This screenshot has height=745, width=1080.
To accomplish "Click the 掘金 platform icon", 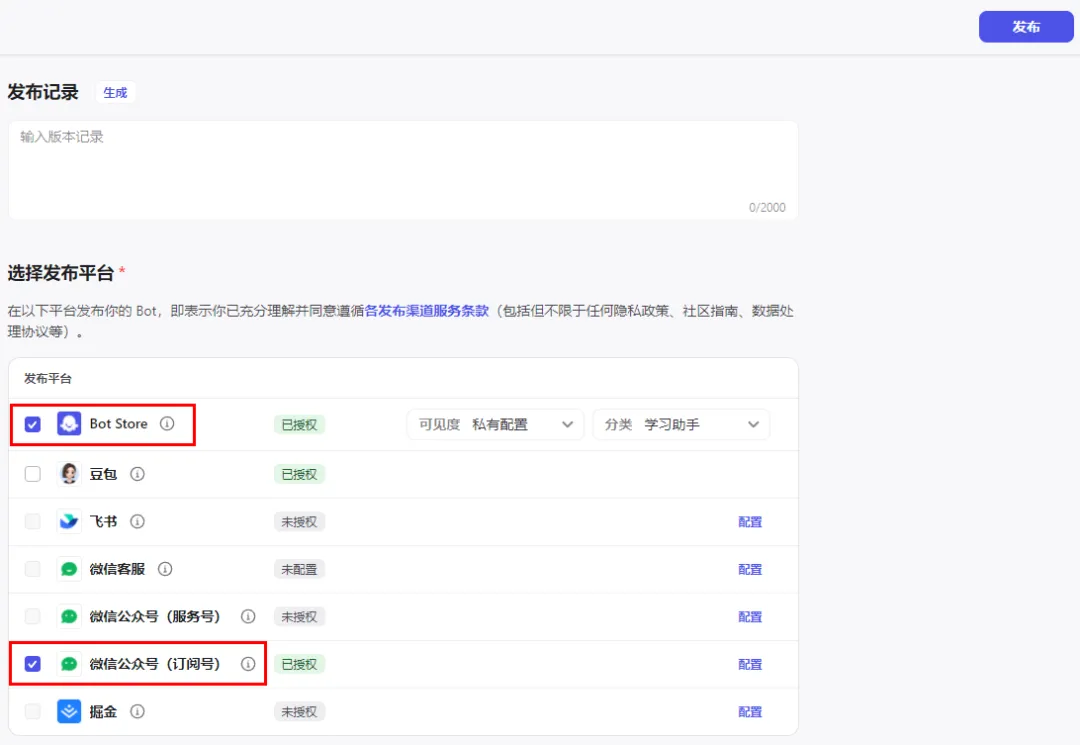I will coord(69,711).
